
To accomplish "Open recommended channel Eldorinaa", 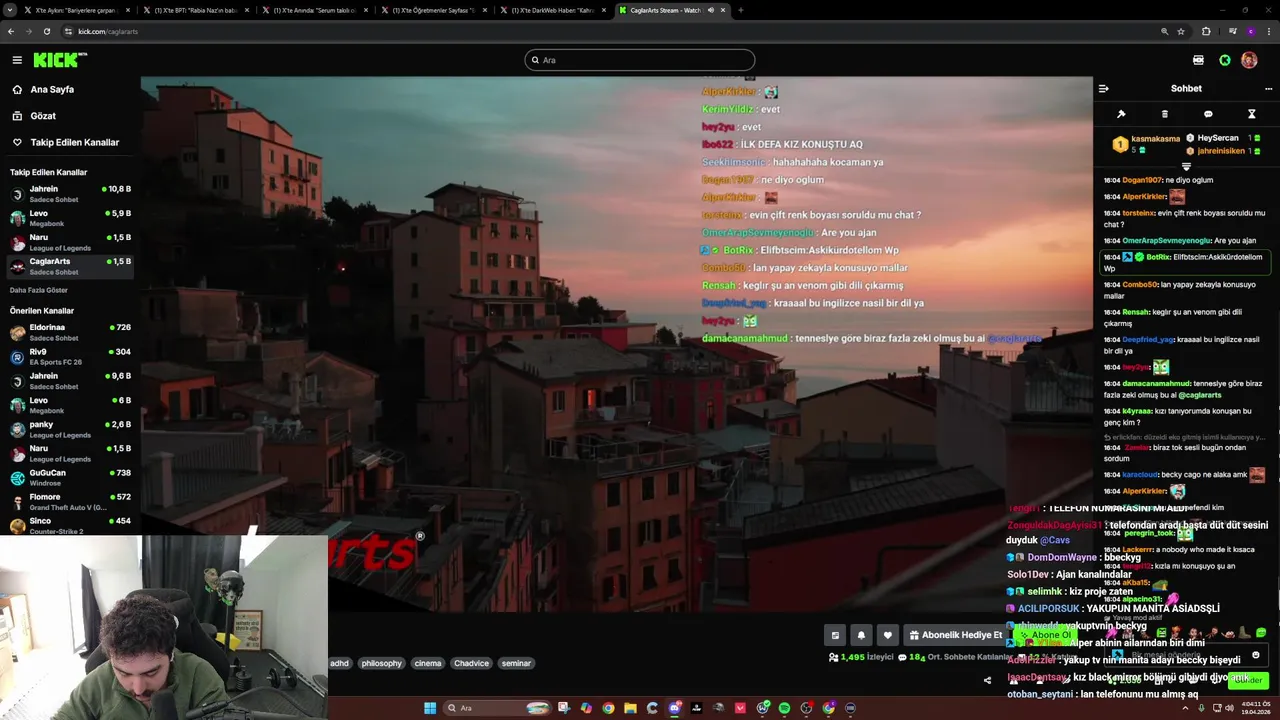I will click(70, 332).
